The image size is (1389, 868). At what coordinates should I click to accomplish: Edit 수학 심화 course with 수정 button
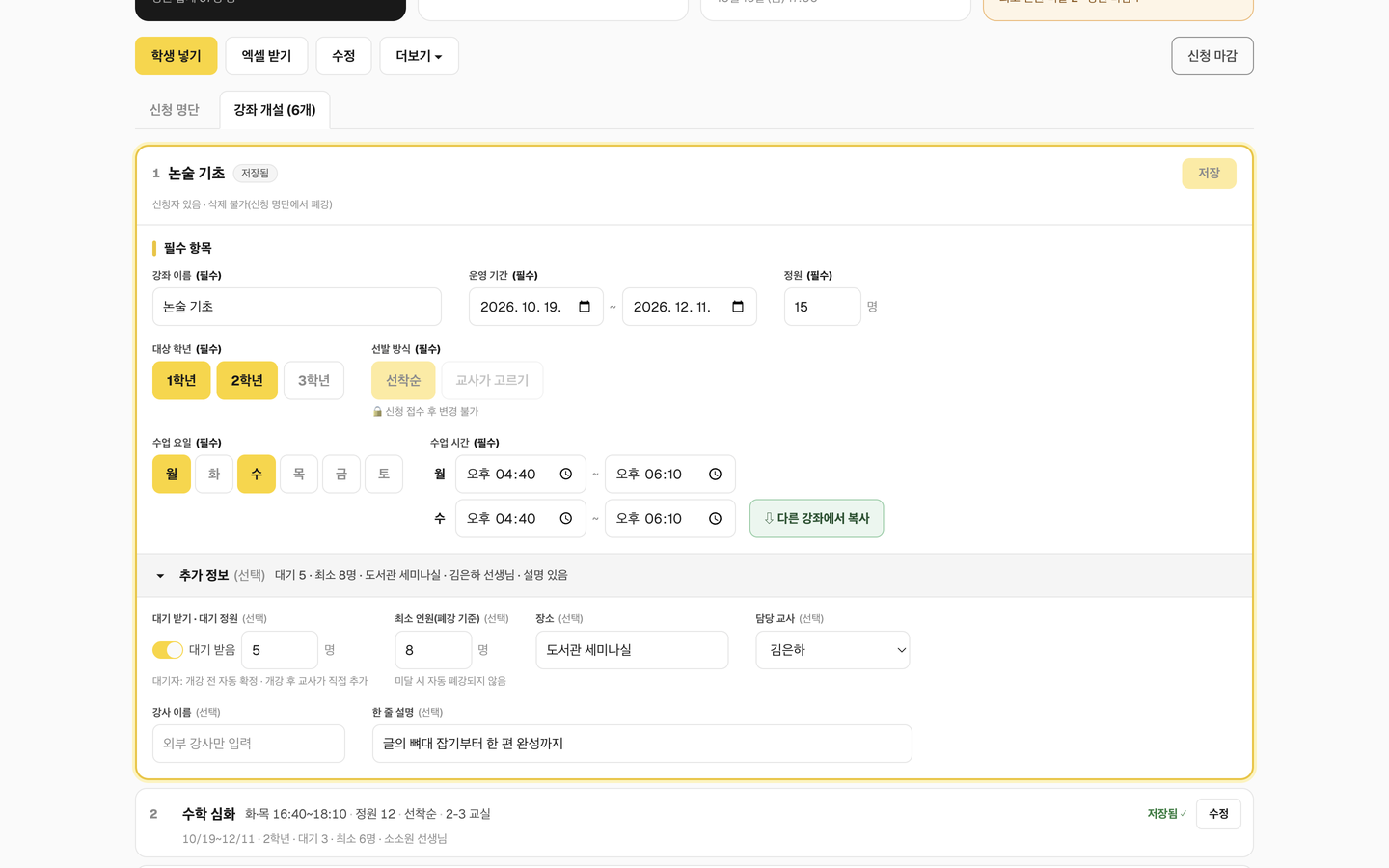coord(1218,814)
